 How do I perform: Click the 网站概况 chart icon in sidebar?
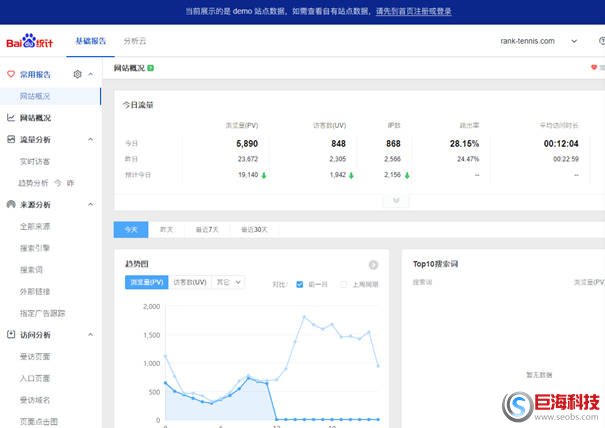click(11, 117)
